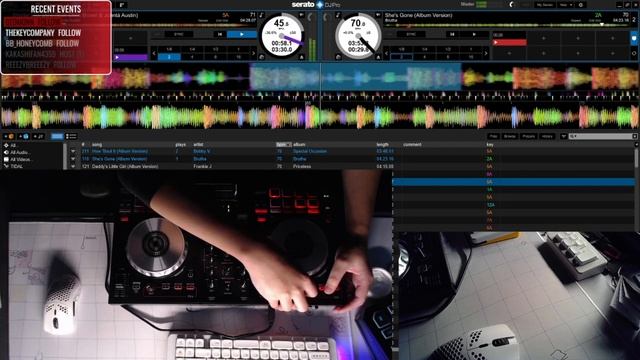Trigger purple hot cue on left deck

tap(130, 57)
